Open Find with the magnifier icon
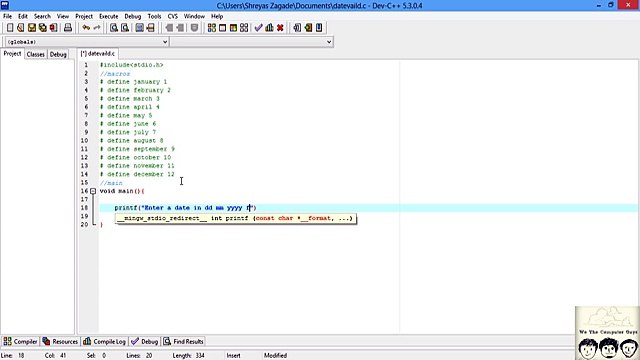This screenshot has height=360, width=640. click(114, 28)
